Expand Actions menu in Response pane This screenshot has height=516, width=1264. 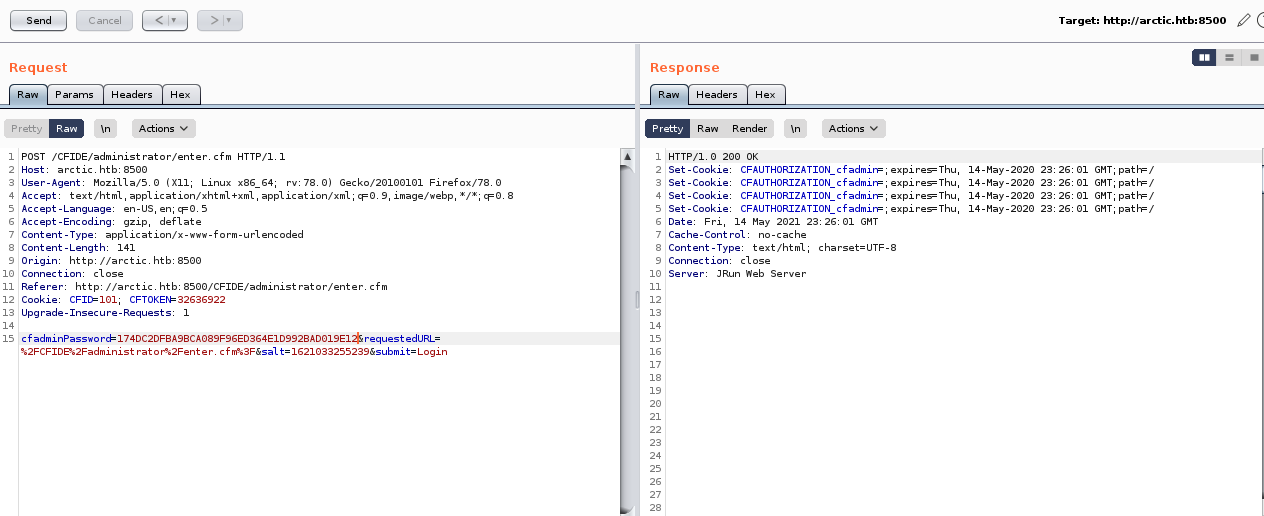coord(854,128)
